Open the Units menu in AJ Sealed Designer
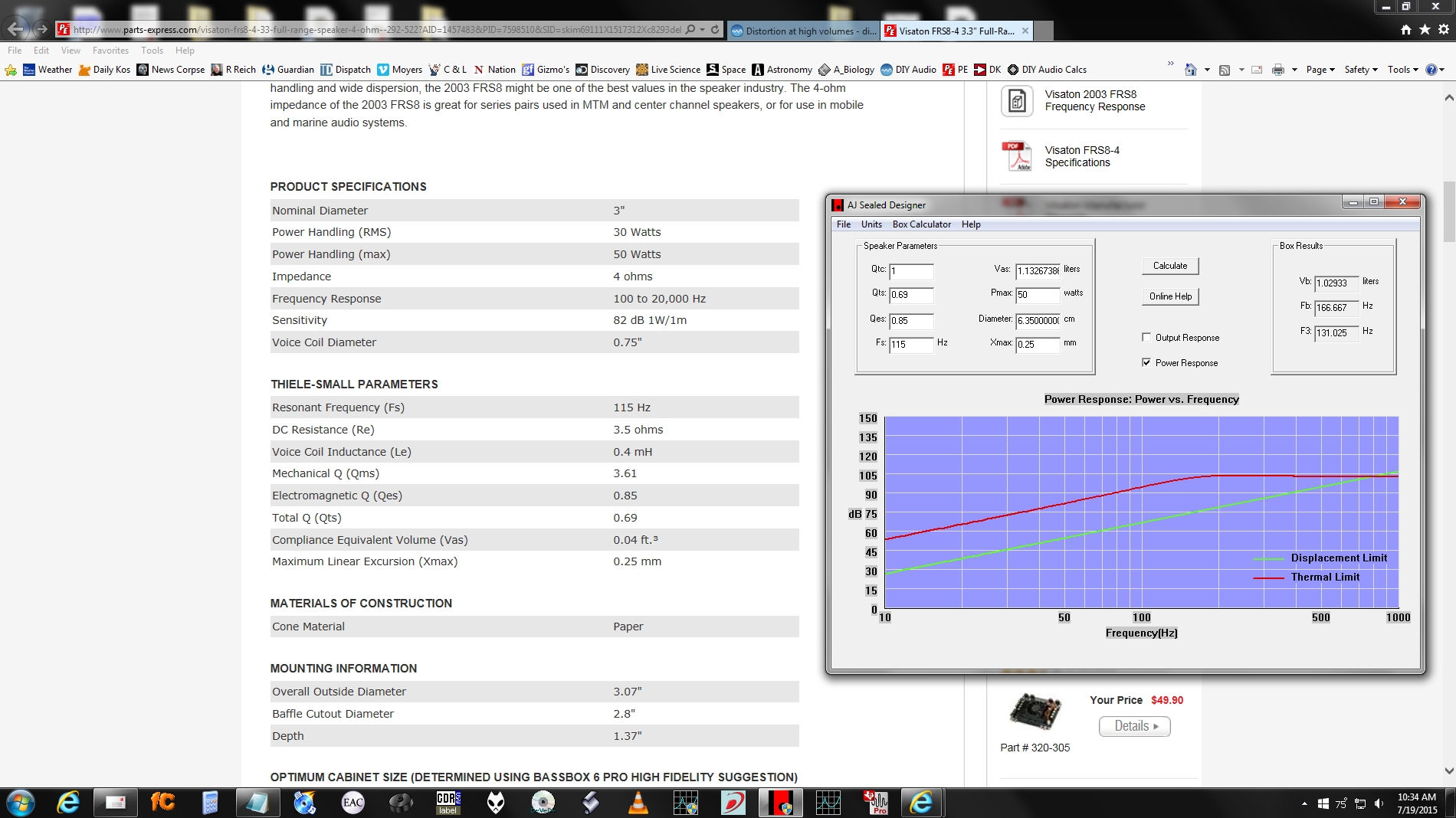Viewport: 1456px width, 818px height. [871, 224]
